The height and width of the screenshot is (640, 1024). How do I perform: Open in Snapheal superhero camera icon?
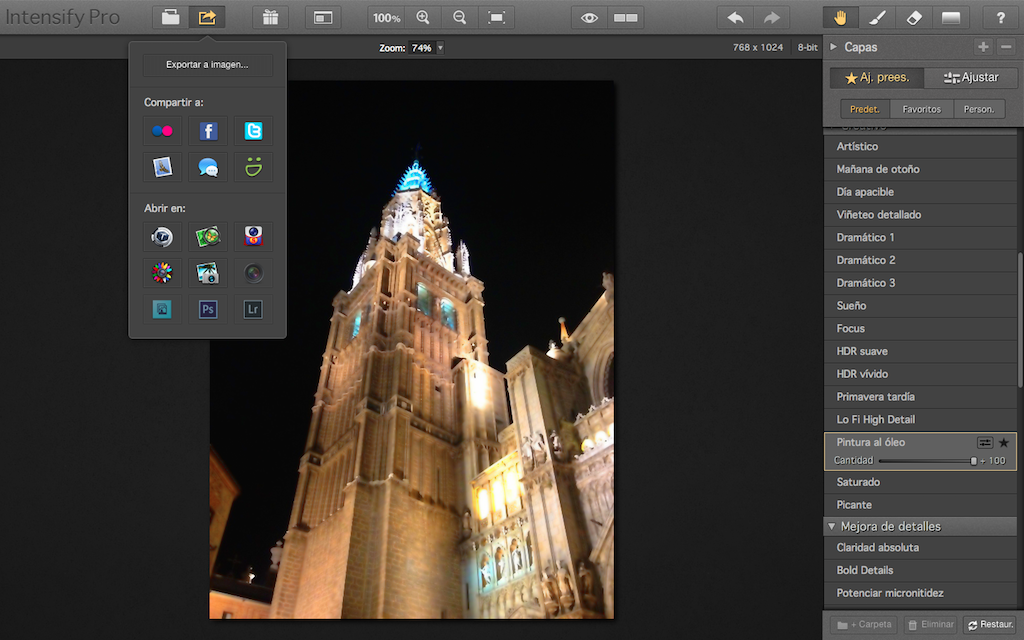pos(253,236)
